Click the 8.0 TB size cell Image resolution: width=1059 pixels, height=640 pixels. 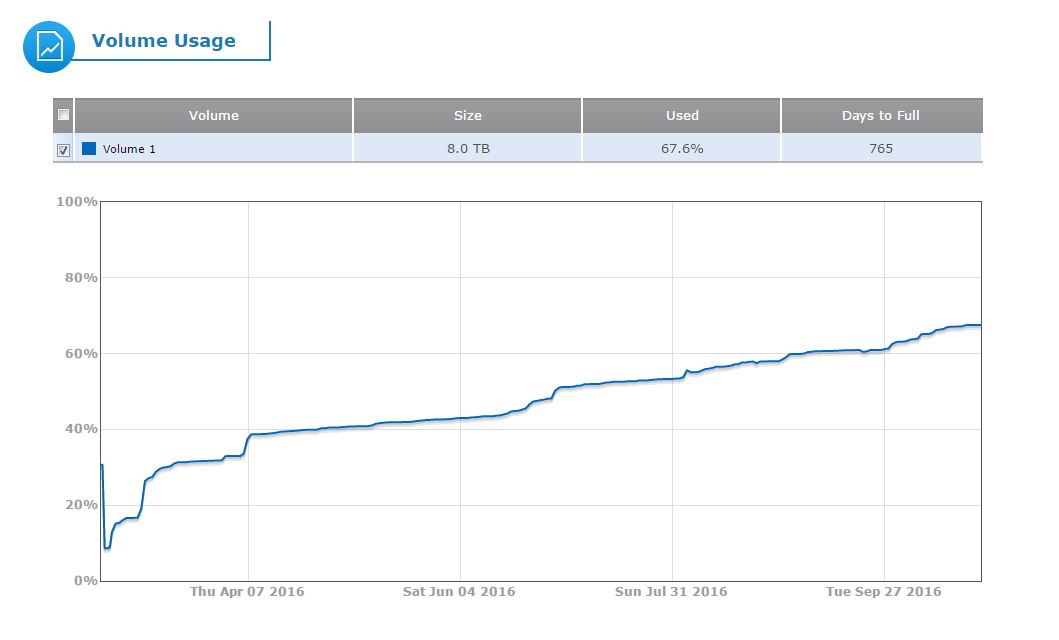pyautogui.click(x=467, y=149)
